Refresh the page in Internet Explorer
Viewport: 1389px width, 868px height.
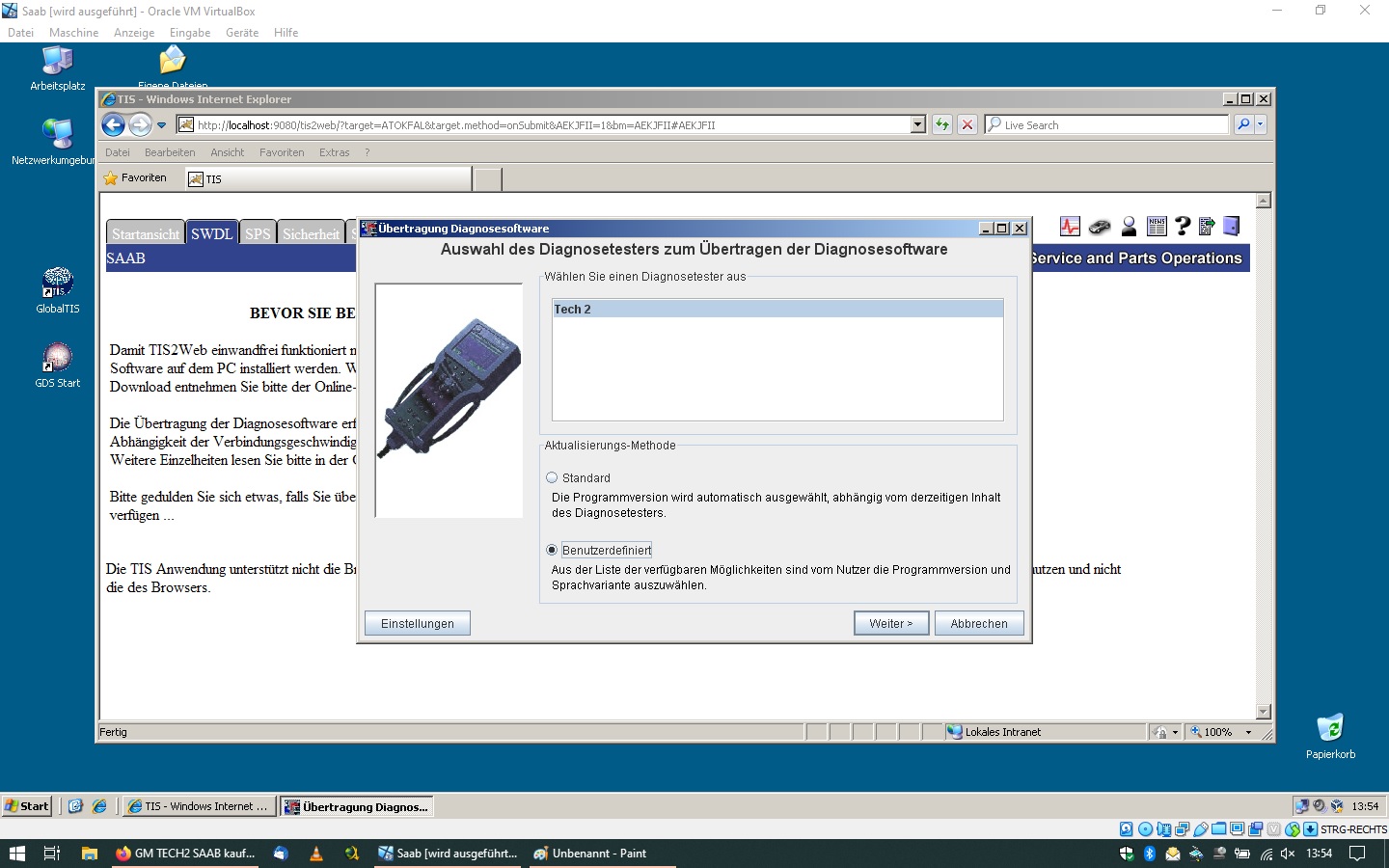point(942,124)
